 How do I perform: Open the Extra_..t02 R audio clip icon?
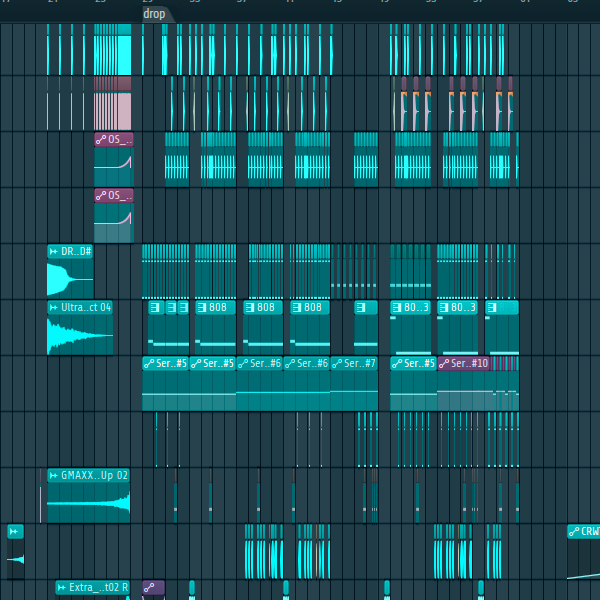(62, 587)
